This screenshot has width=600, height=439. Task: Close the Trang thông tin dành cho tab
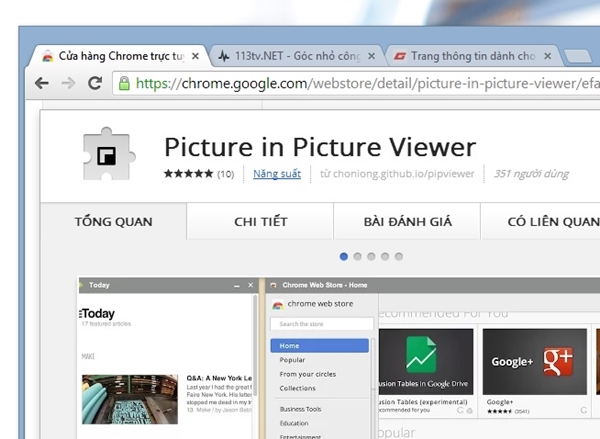548,56
